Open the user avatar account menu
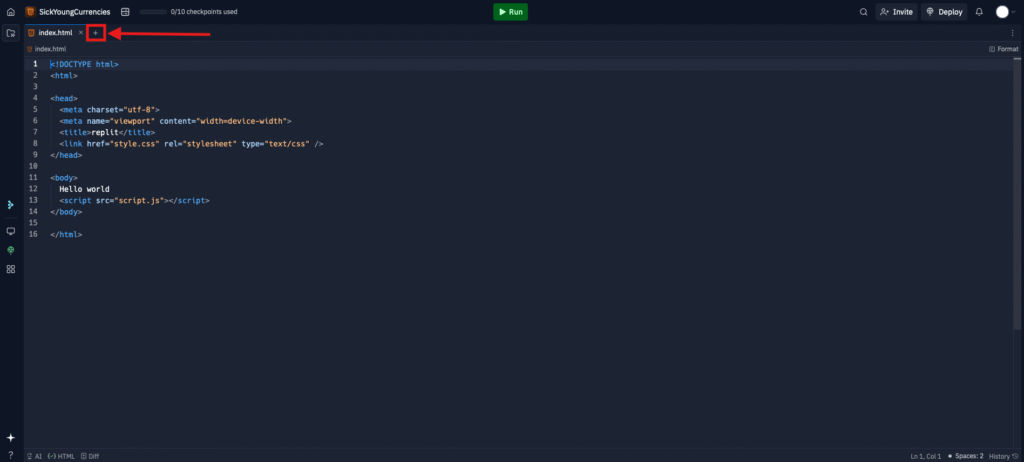Viewport: 1024px width, 462px height. tap(1002, 12)
